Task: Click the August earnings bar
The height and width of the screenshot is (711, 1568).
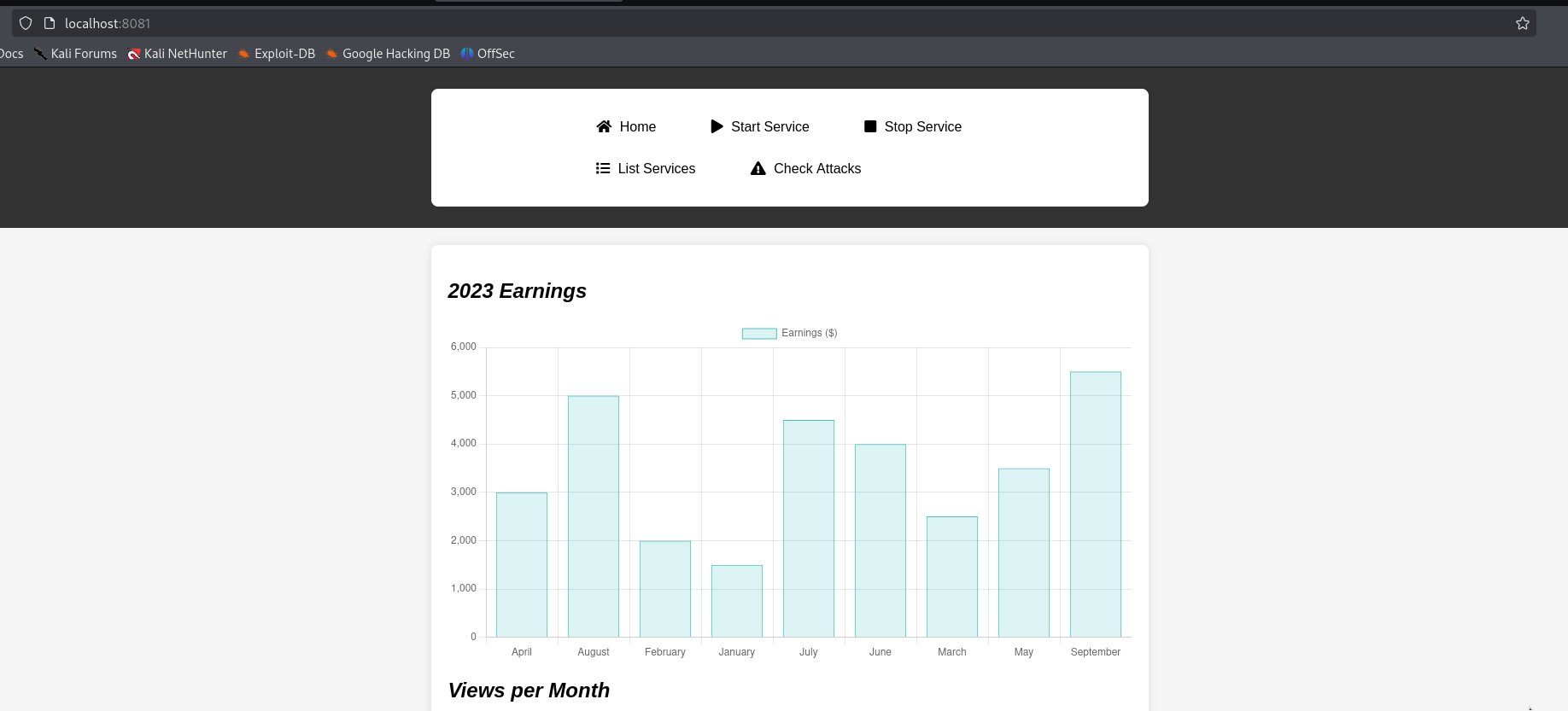Action: (x=594, y=516)
